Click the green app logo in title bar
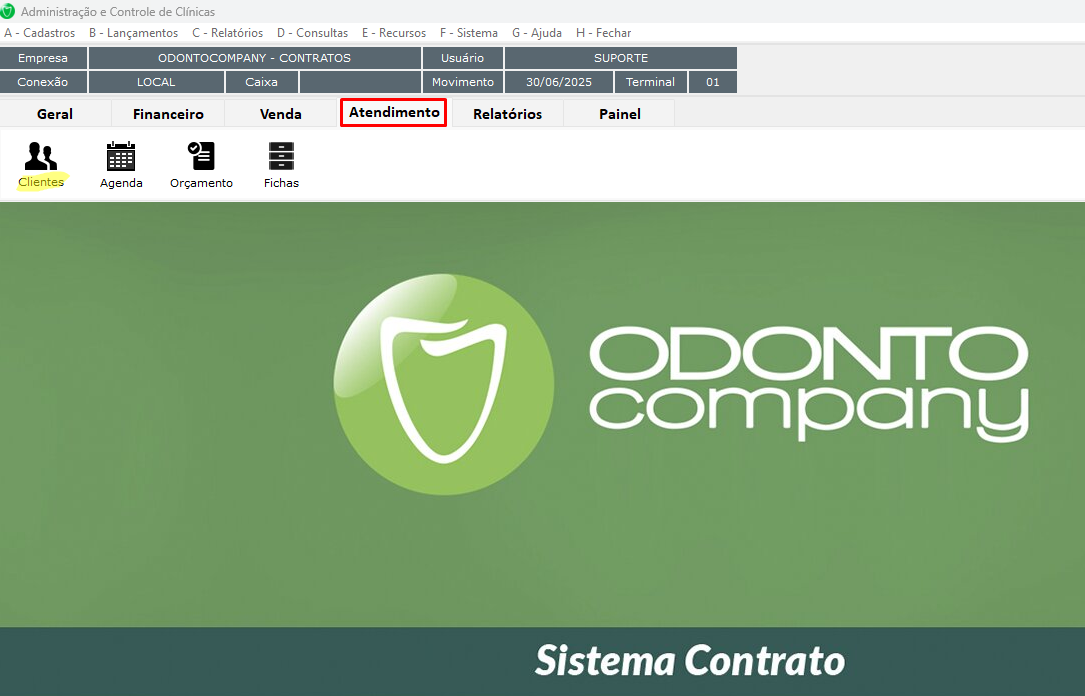Screen dimensions: 1085x696 pos(8,11)
